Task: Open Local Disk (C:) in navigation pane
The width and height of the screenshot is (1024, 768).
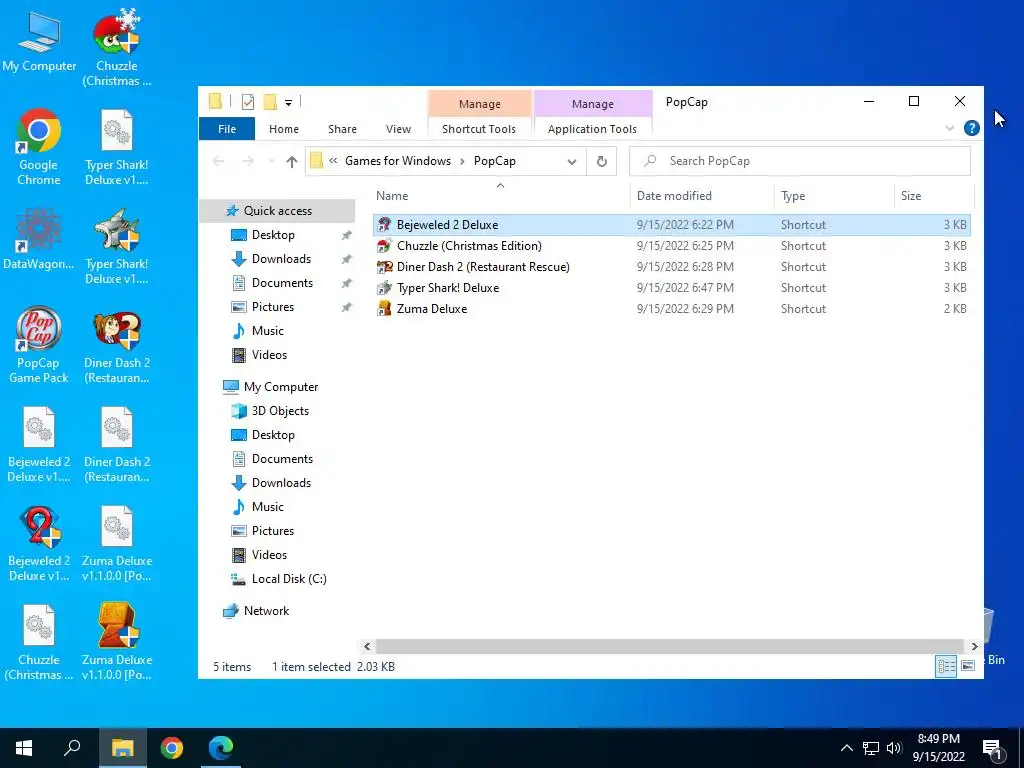Action: [289, 579]
